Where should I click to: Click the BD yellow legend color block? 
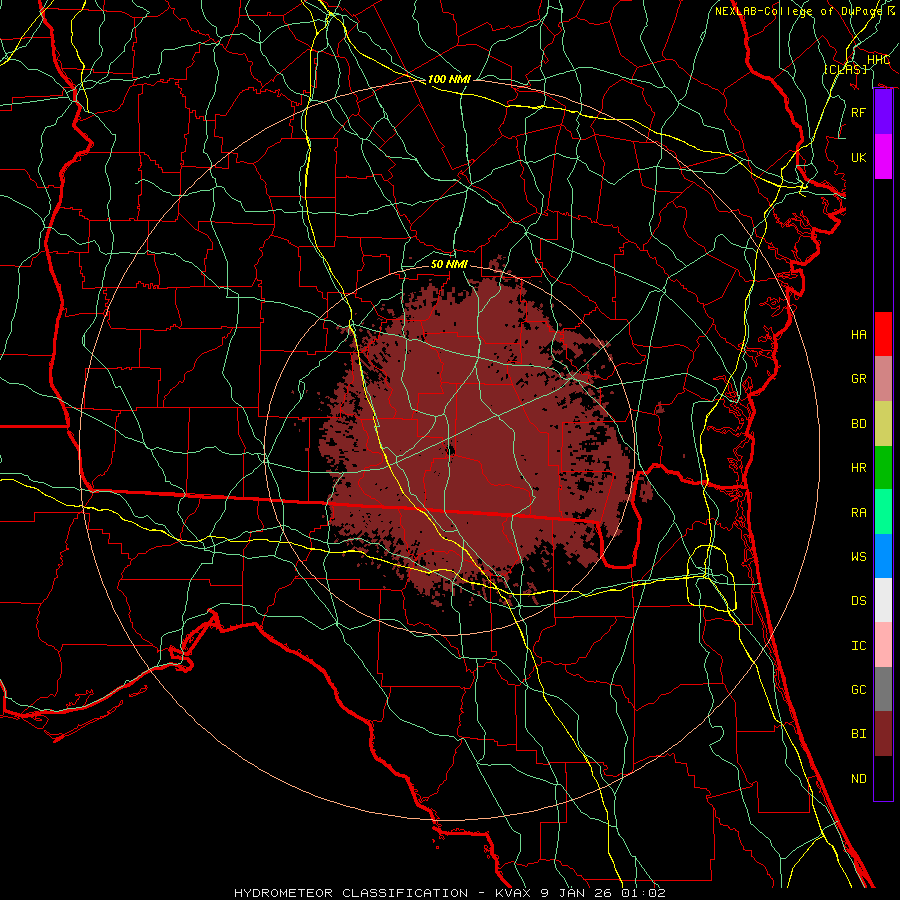coord(883,424)
